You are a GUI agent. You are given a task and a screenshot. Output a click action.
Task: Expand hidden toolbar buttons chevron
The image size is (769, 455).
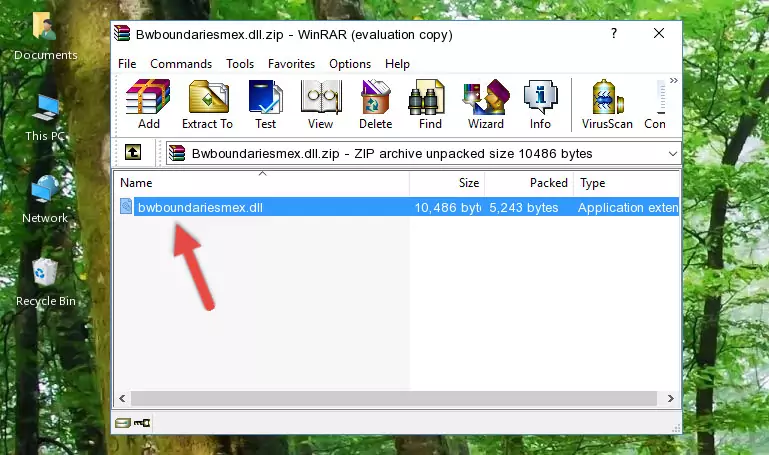click(674, 80)
